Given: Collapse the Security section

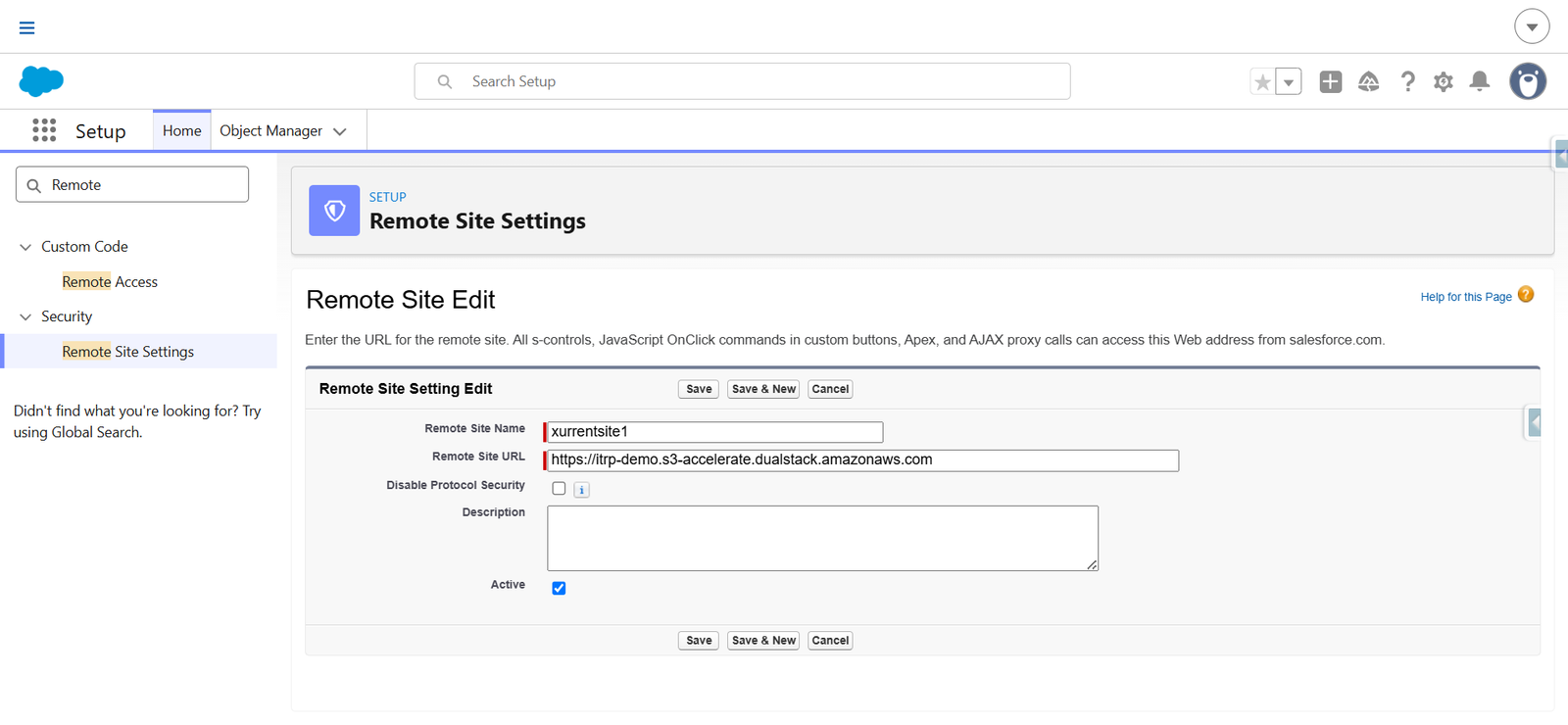Looking at the screenshot, I should tap(25, 316).
